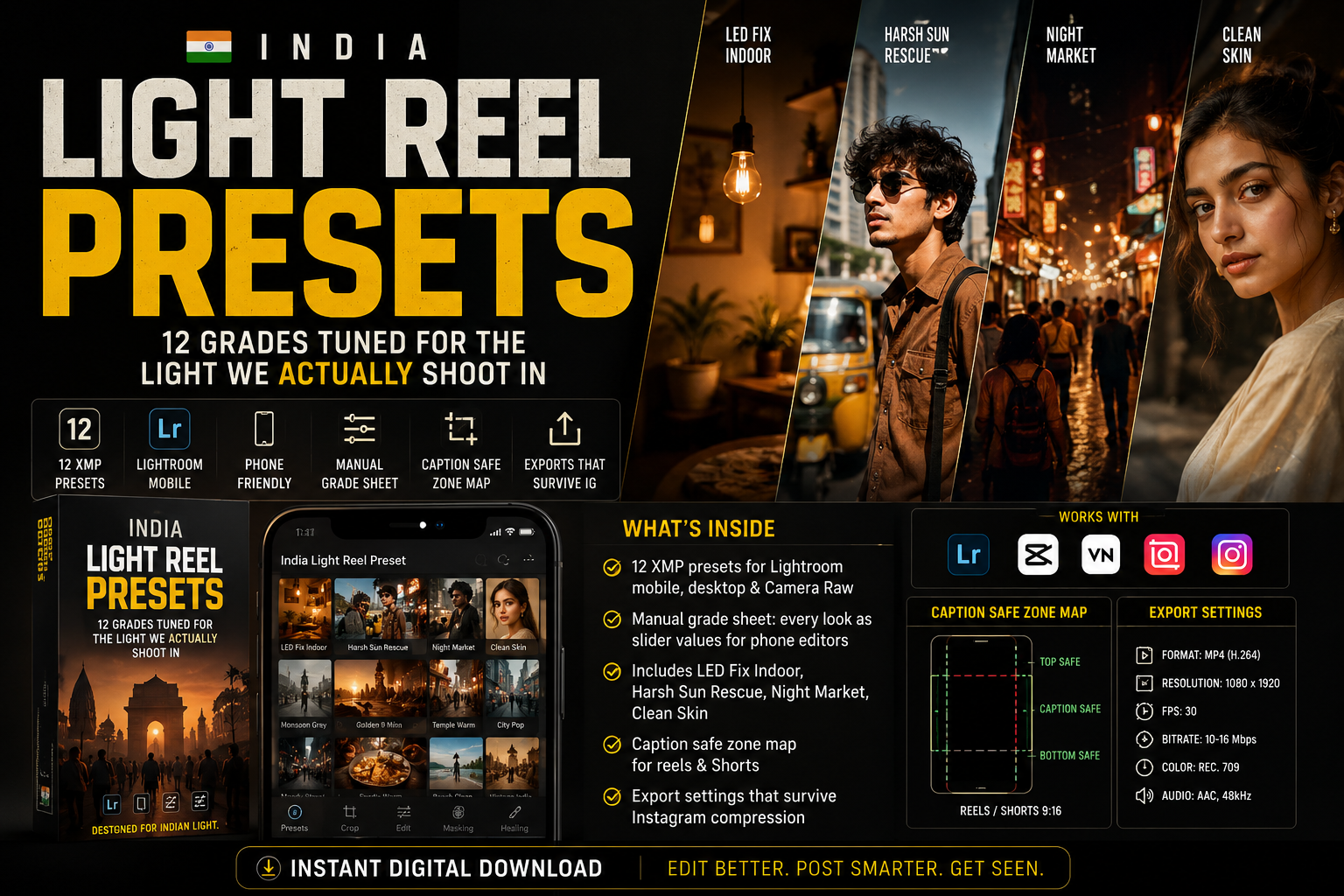Click the 'TOP SAFE' label on zone map

(x=1060, y=662)
